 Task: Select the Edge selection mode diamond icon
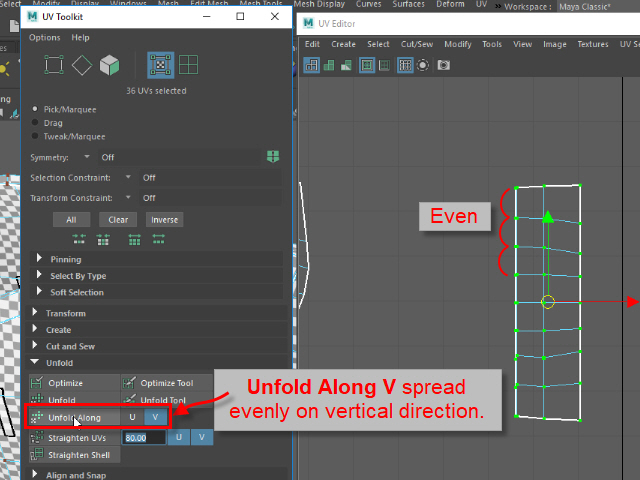82,65
